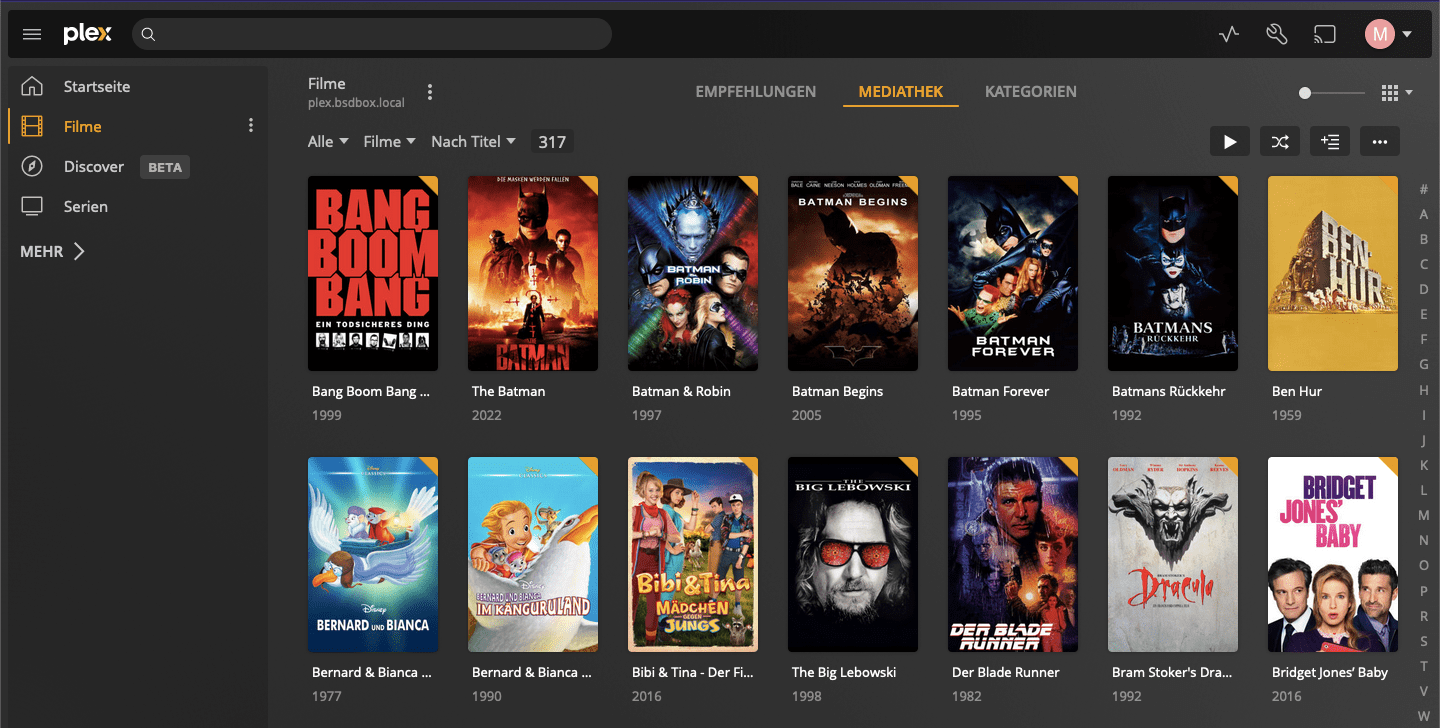Click the Filme filmstrip icon in sidebar
The height and width of the screenshot is (728, 1440).
click(32, 126)
